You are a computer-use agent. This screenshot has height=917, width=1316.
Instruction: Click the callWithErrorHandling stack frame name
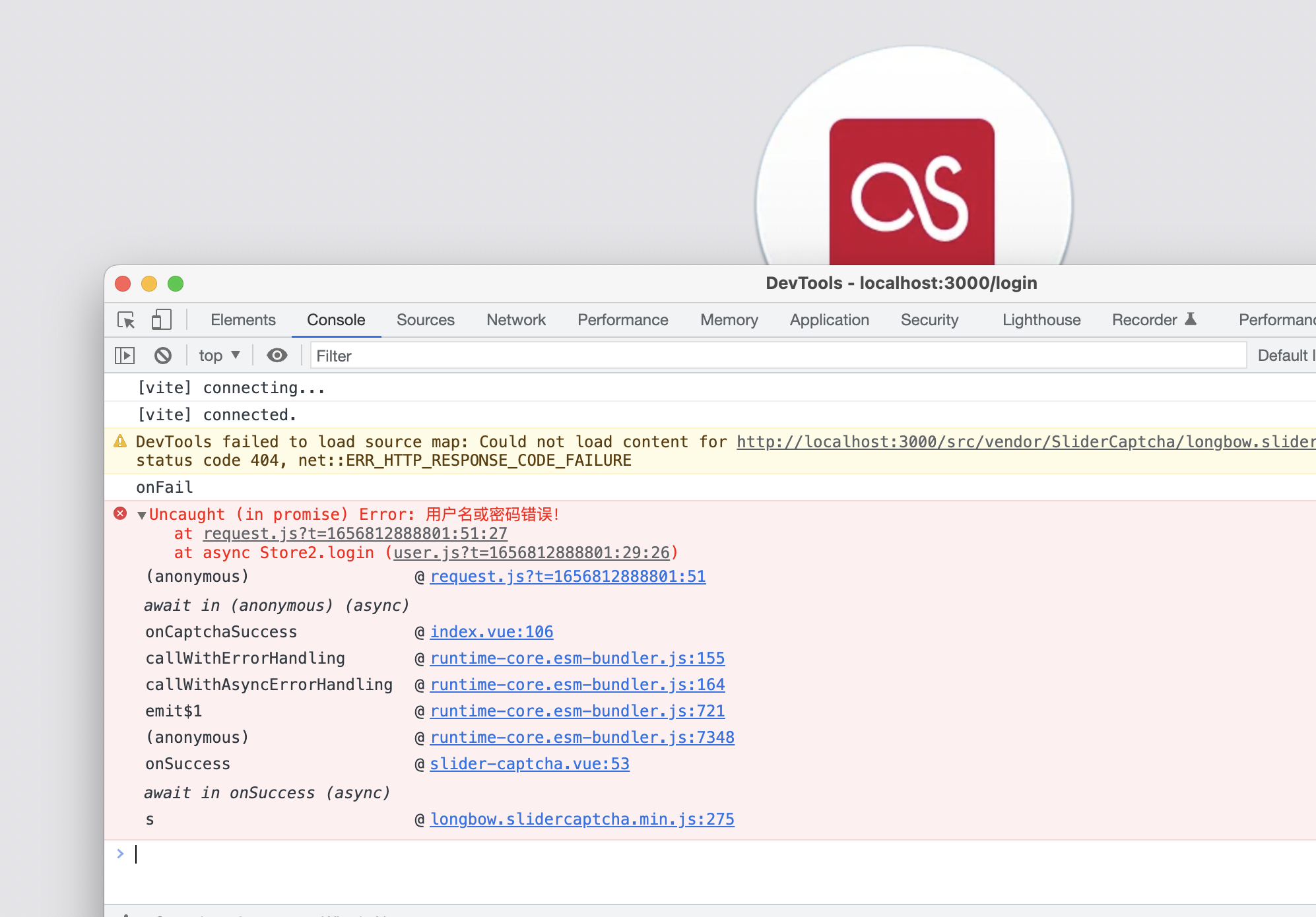[x=245, y=658]
